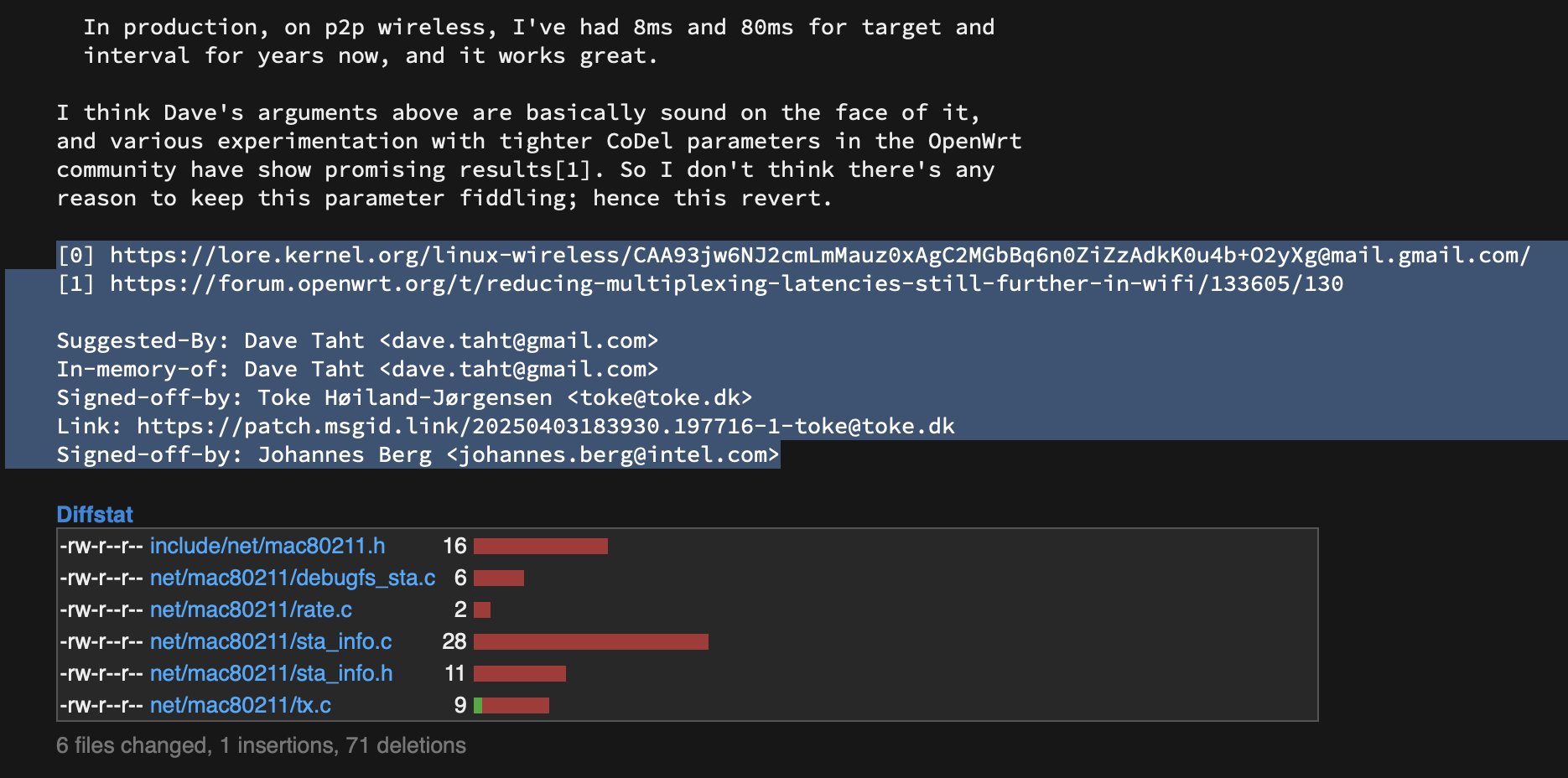
Task: Click the red deletion bar for debugfs_sta.c
Action: 499,578
